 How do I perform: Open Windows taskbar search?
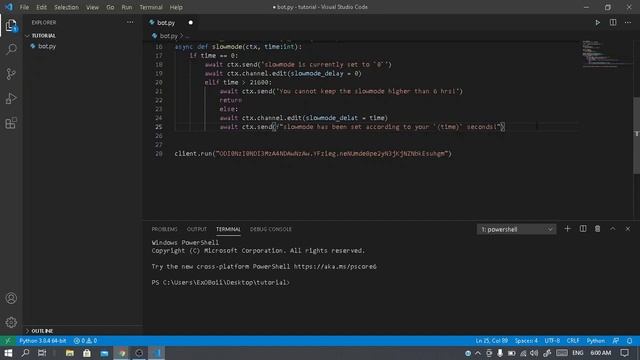click(x=25, y=353)
